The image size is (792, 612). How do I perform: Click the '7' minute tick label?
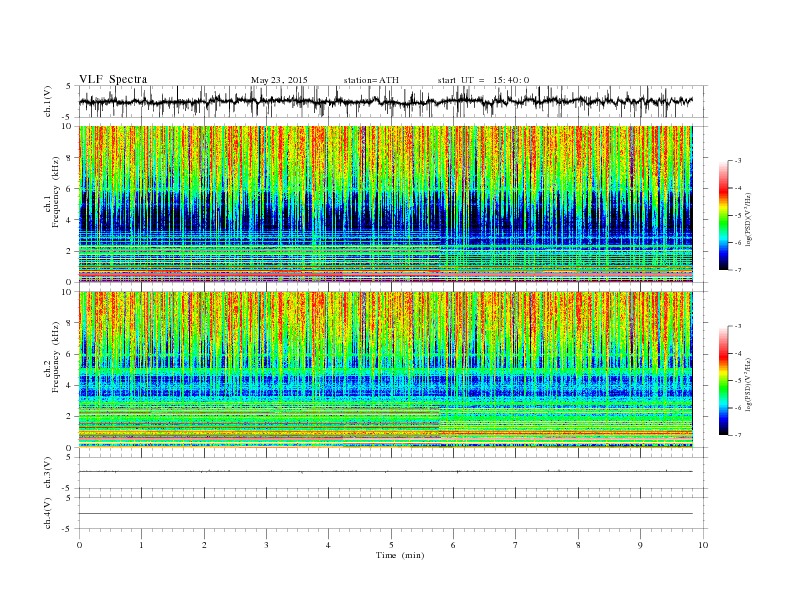tap(516, 545)
